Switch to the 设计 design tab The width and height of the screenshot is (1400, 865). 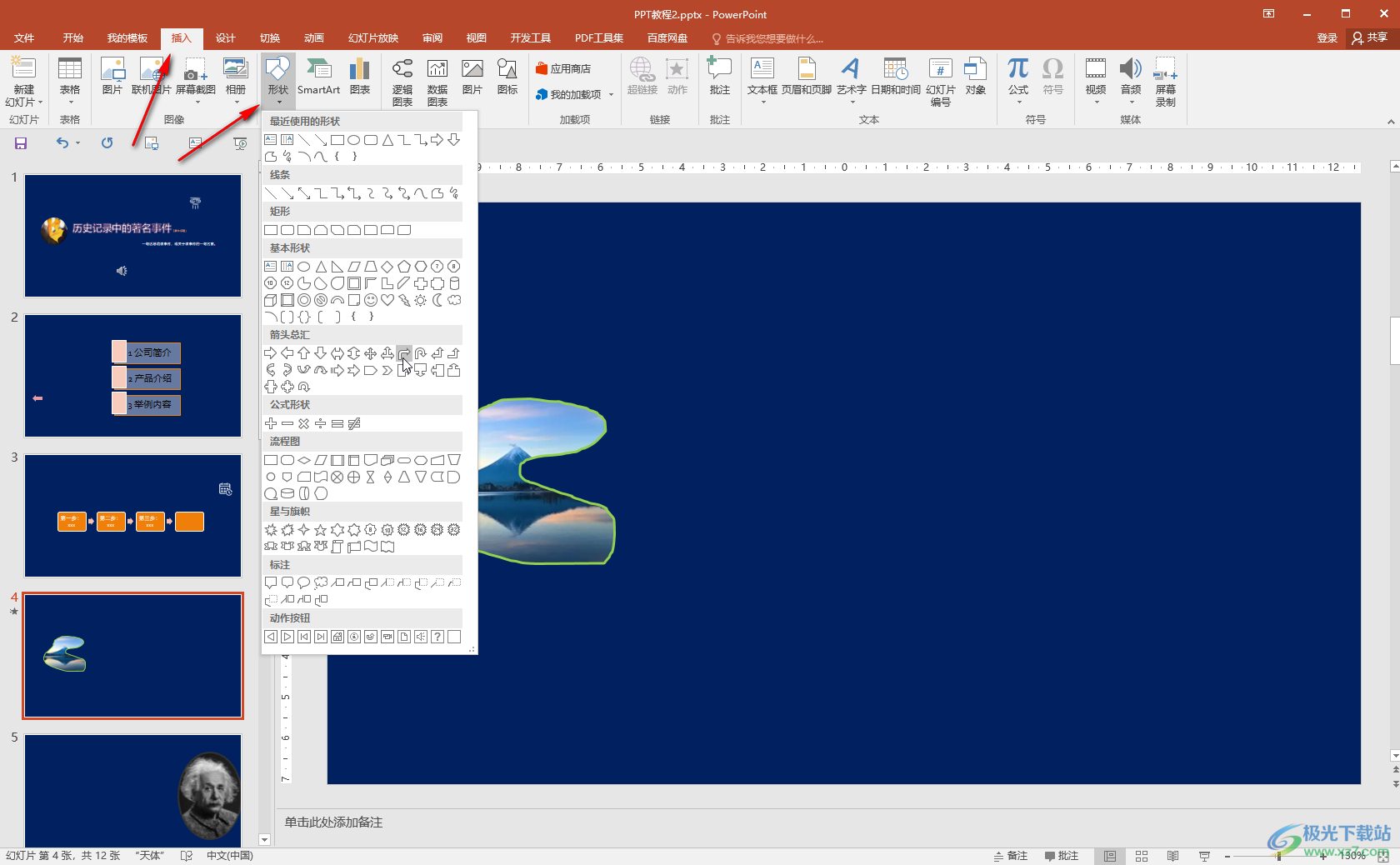226,38
